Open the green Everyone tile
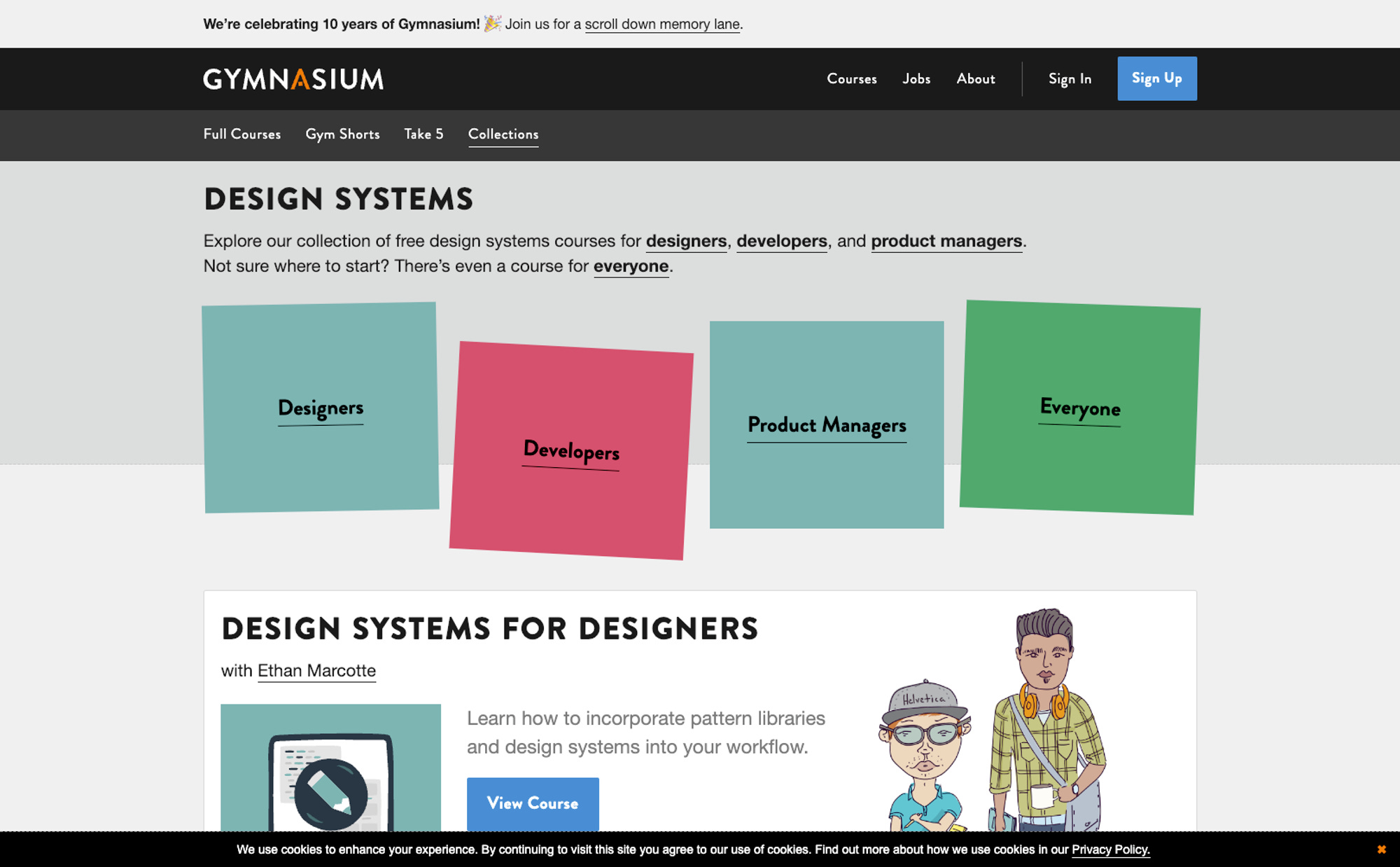The width and height of the screenshot is (1400, 867). pyautogui.click(x=1079, y=408)
